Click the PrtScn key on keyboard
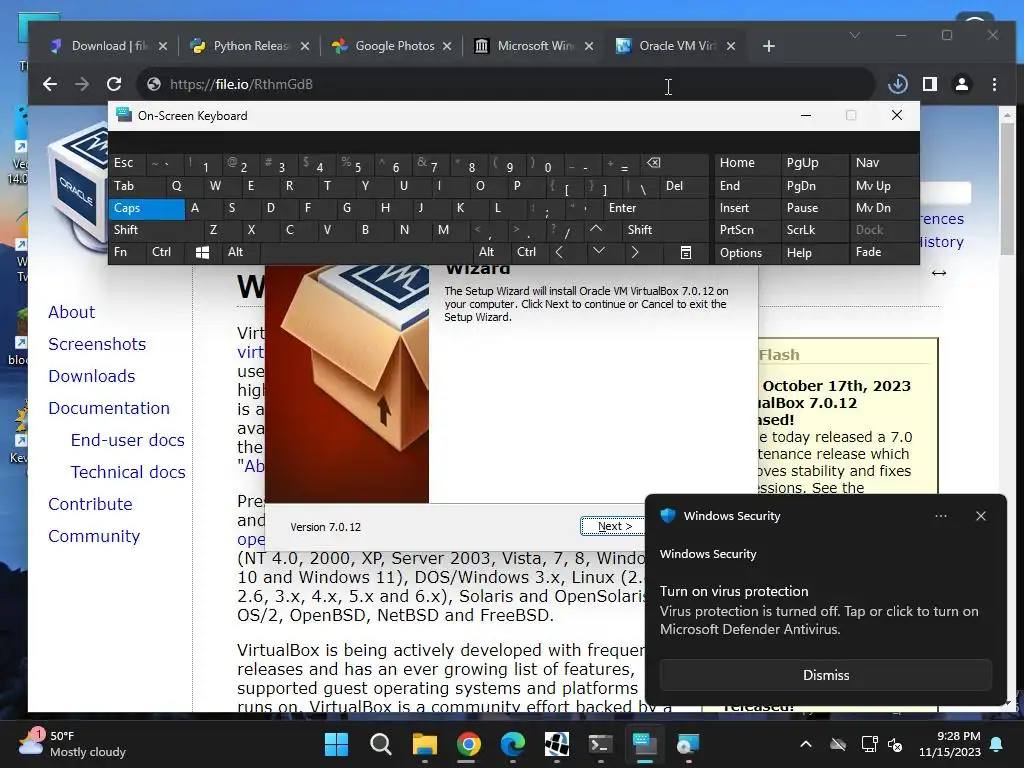This screenshot has width=1024, height=768. point(748,230)
